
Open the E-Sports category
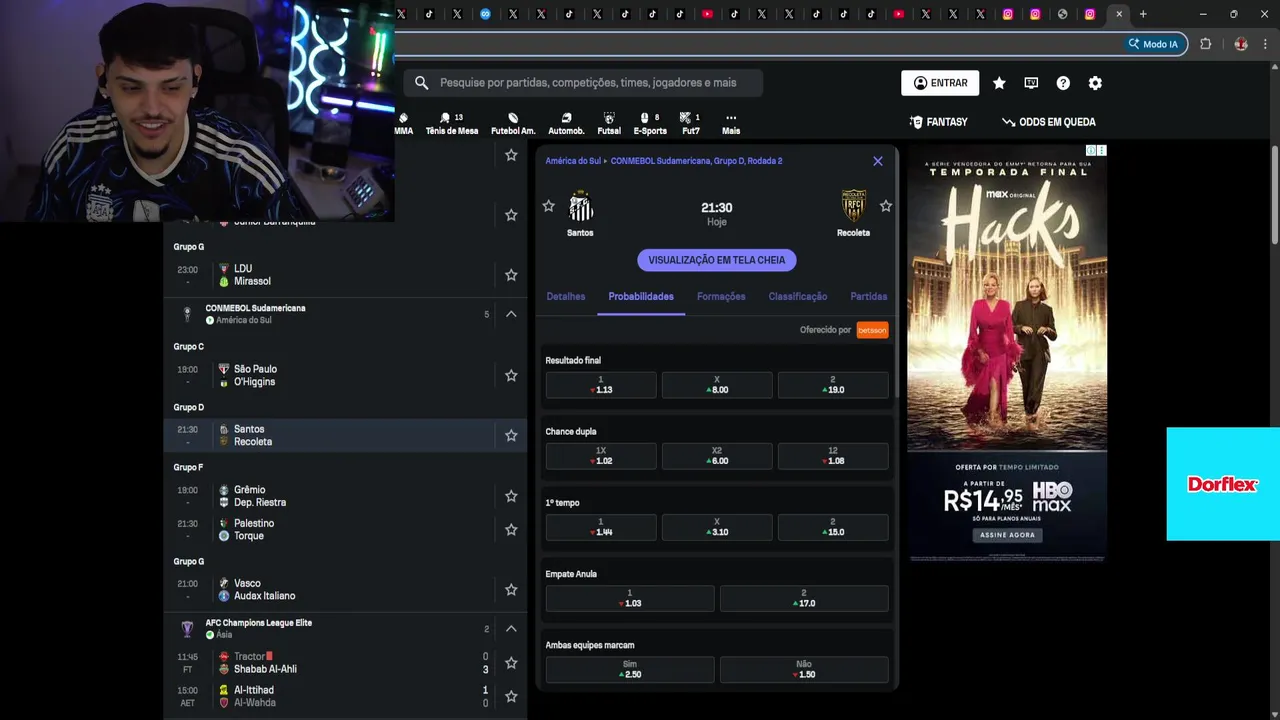[650, 123]
